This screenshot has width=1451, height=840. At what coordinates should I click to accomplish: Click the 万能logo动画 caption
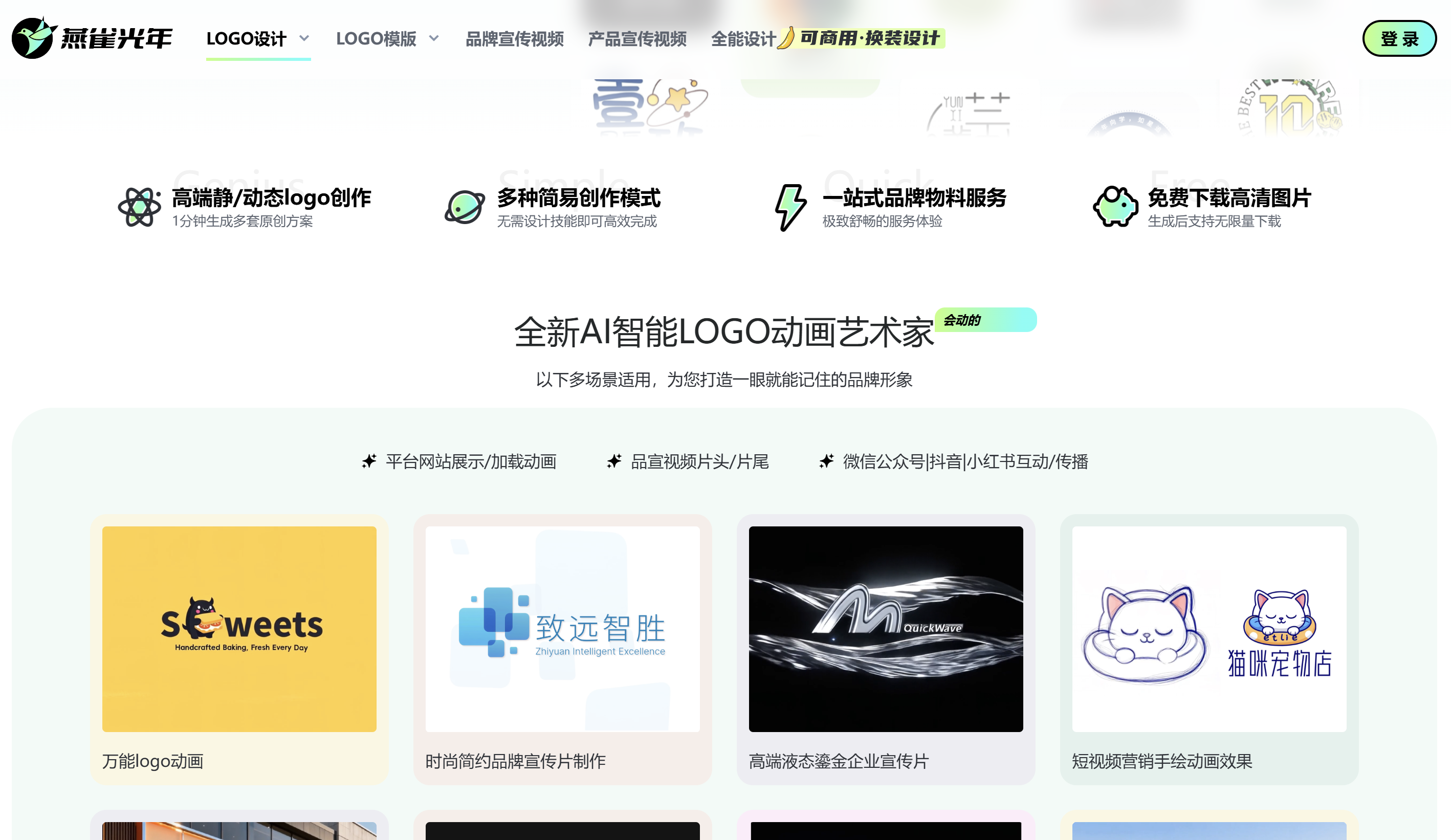click(153, 762)
